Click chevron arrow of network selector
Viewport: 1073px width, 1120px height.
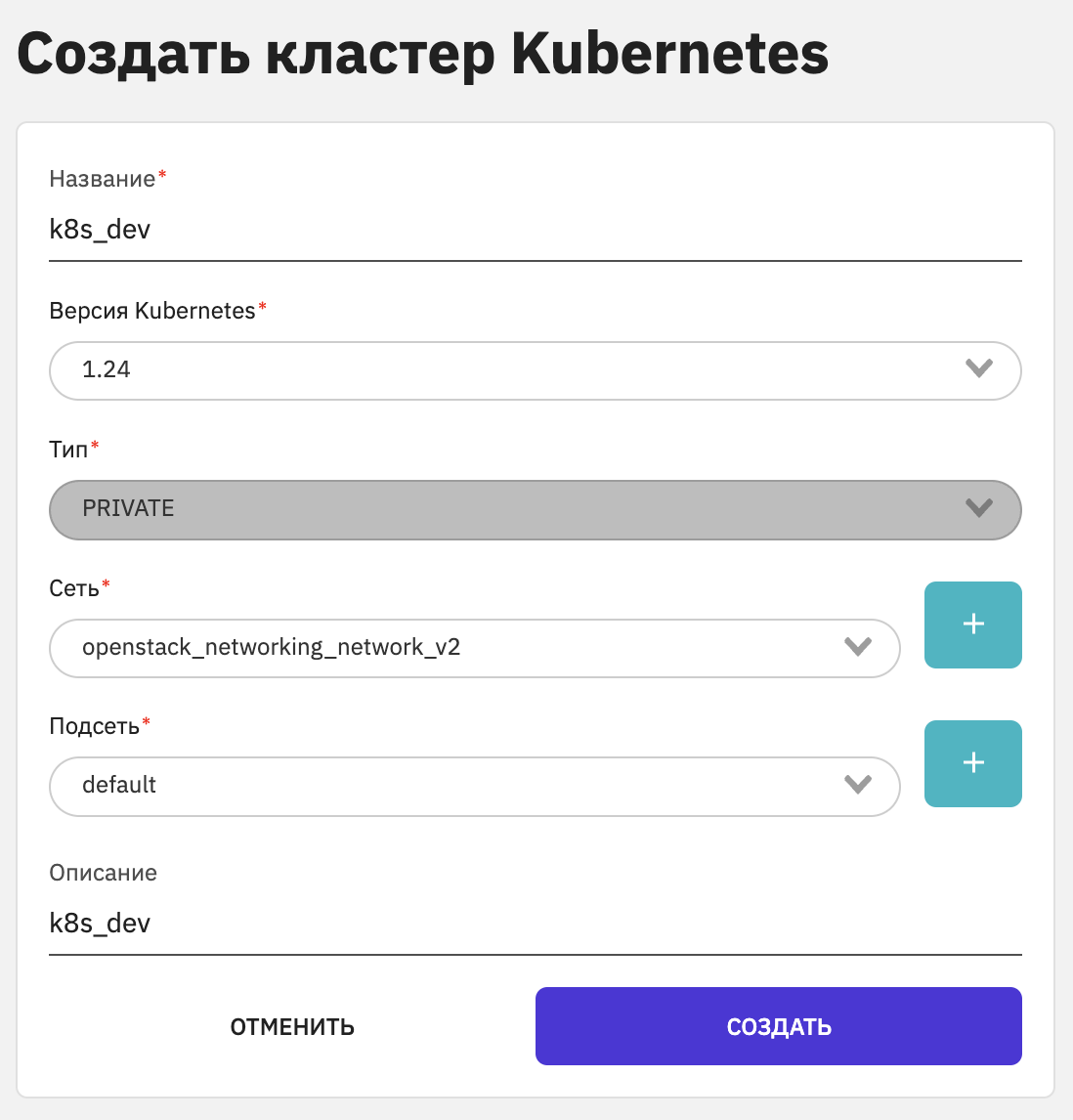[x=857, y=646]
